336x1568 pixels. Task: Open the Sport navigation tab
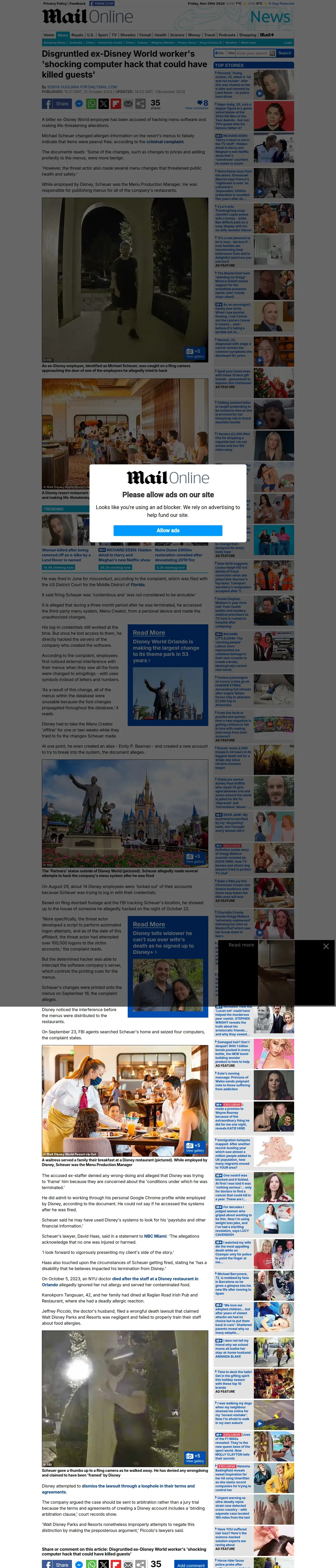coord(103,35)
